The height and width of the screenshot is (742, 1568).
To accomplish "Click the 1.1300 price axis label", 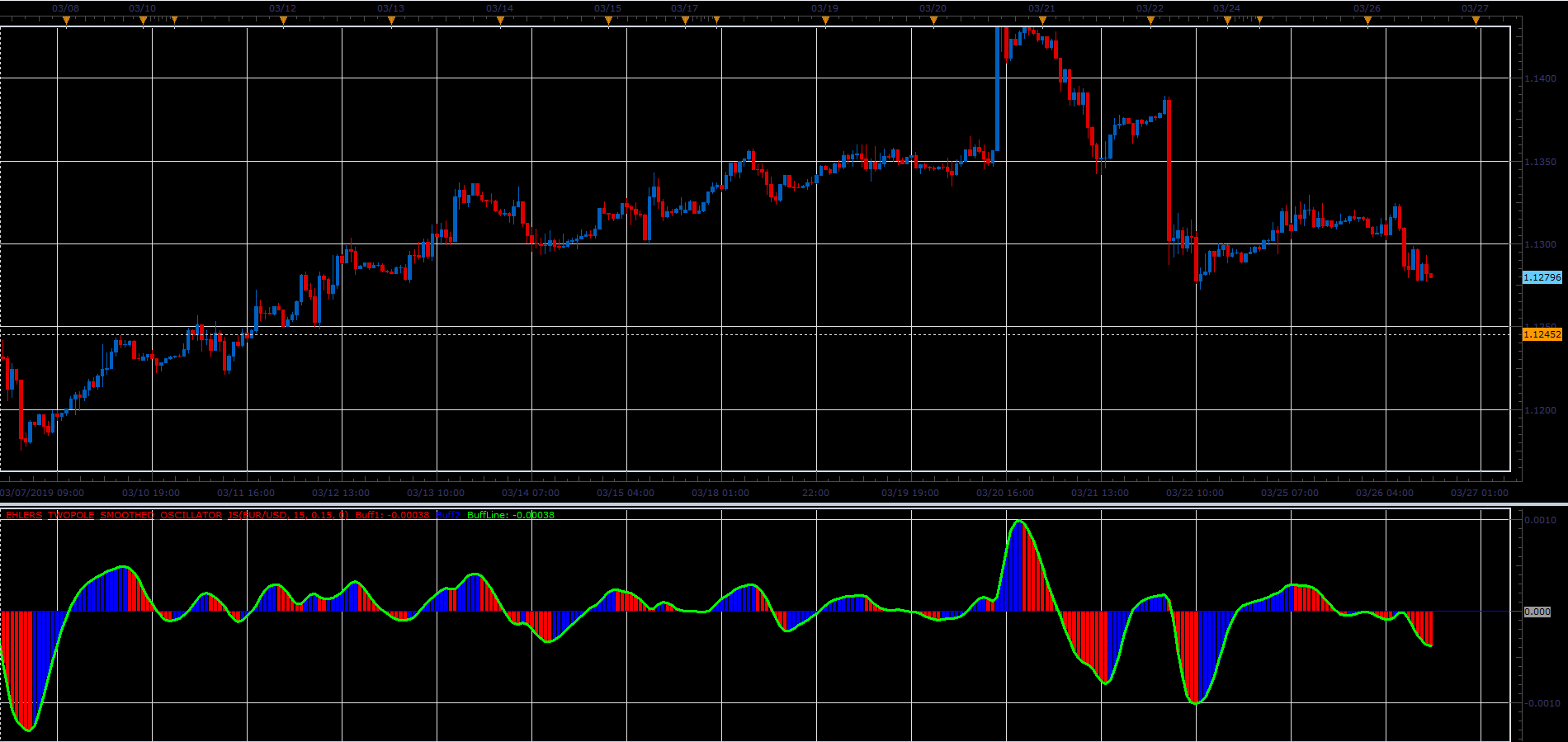I will click(1540, 244).
